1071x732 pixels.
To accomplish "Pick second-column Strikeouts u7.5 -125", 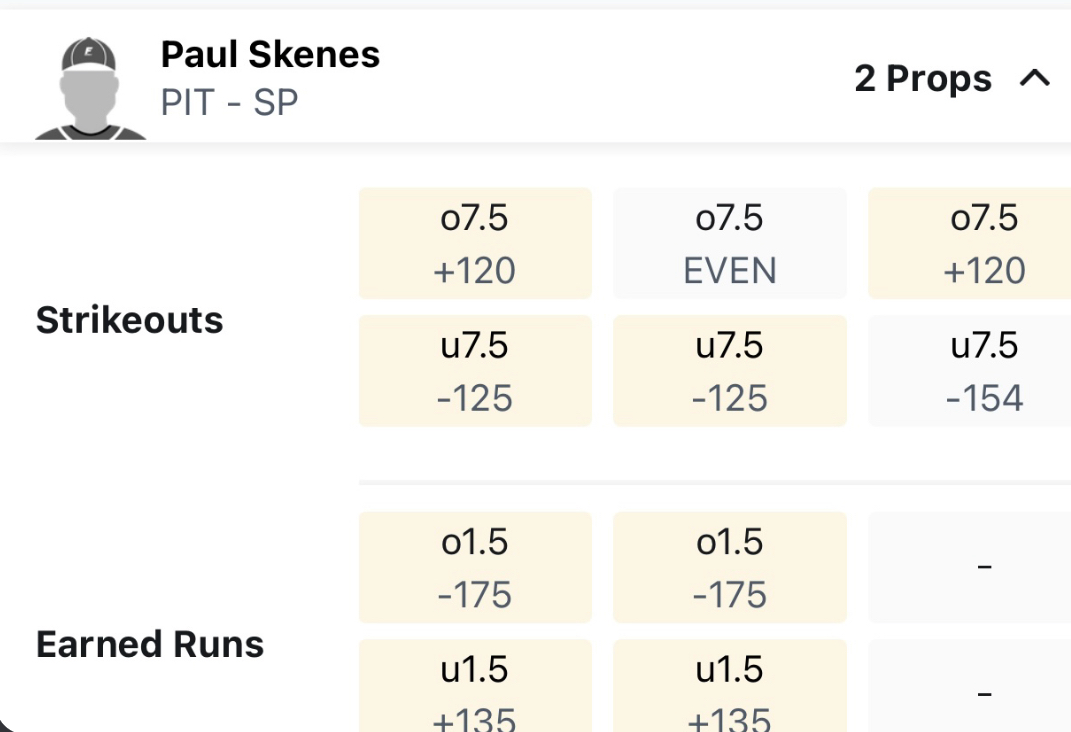I will click(729, 371).
